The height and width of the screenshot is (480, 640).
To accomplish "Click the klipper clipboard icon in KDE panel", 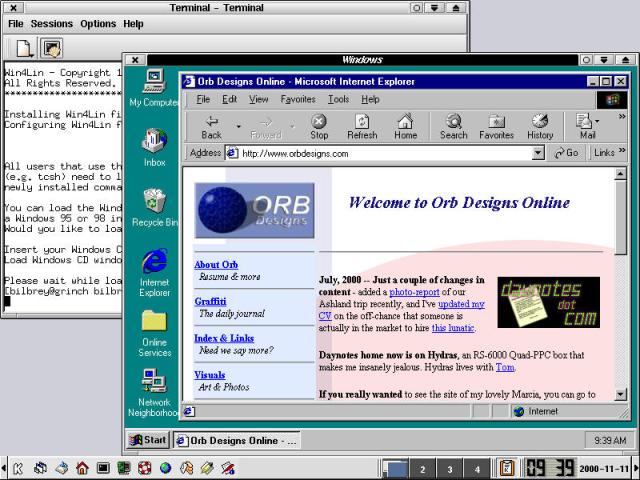I will pos(507,468).
